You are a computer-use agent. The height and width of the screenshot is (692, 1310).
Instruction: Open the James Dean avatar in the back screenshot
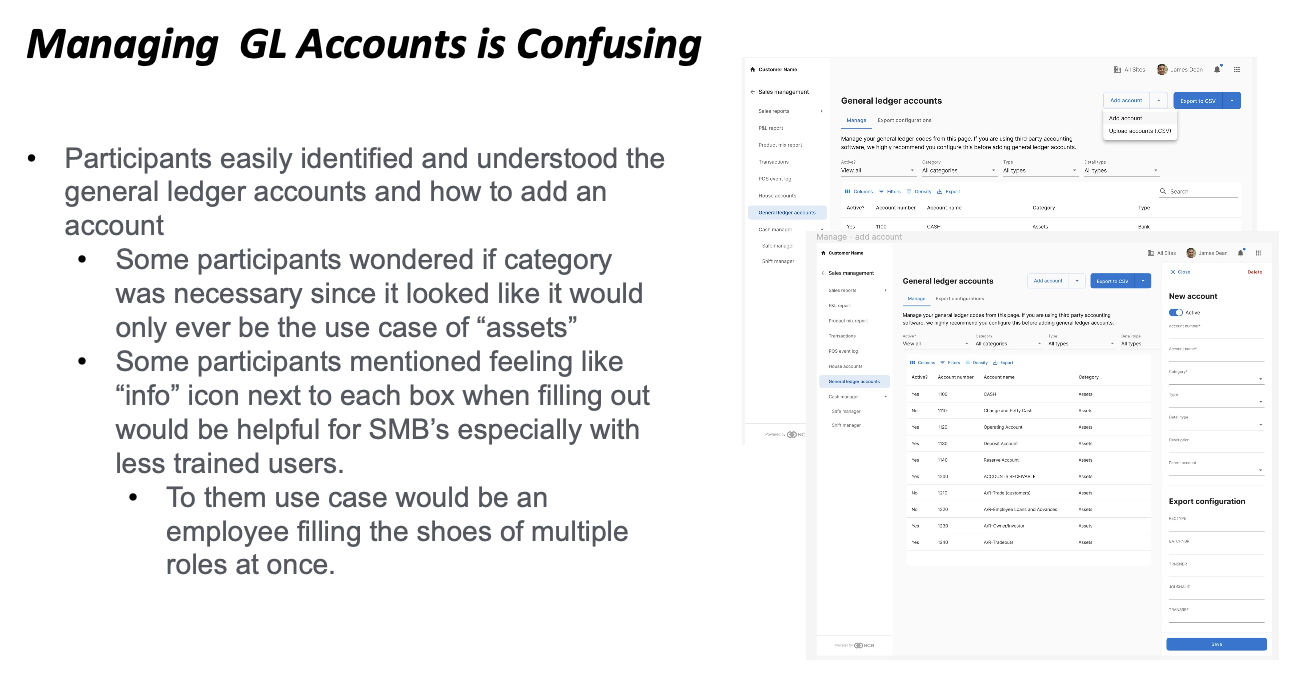(1162, 70)
